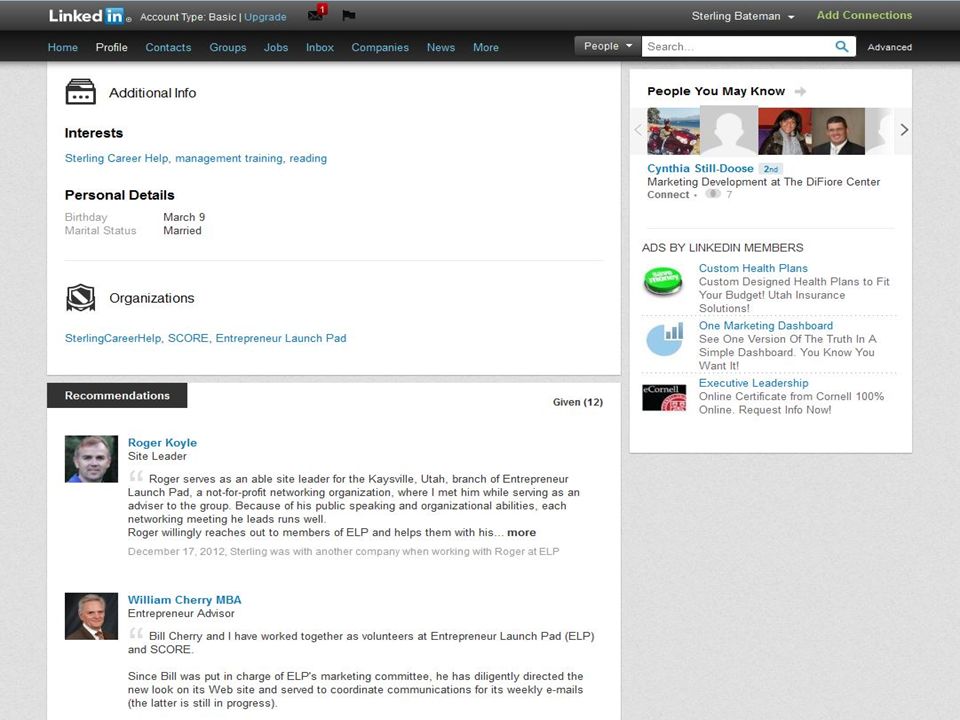960x720 pixels.
Task: Open the Groups menu
Action: 228,47
